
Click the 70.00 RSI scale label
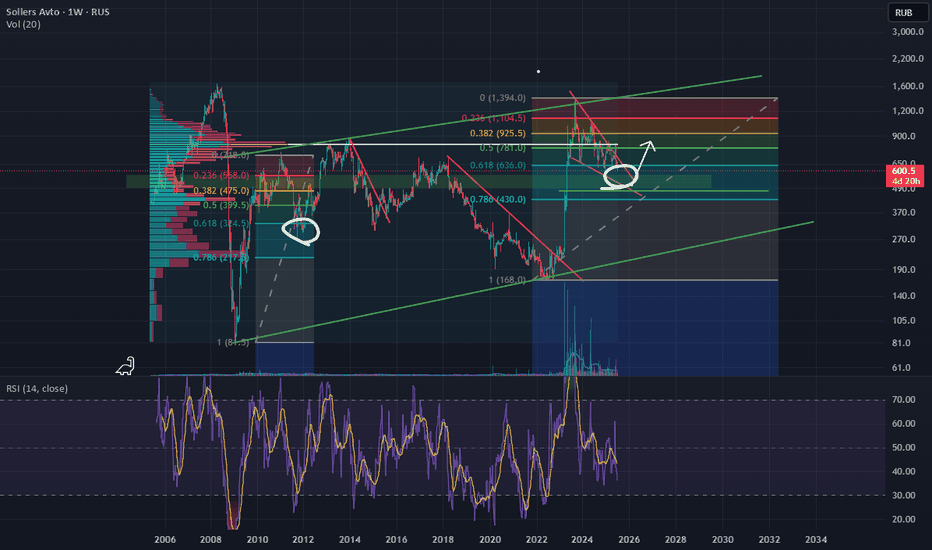point(903,400)
